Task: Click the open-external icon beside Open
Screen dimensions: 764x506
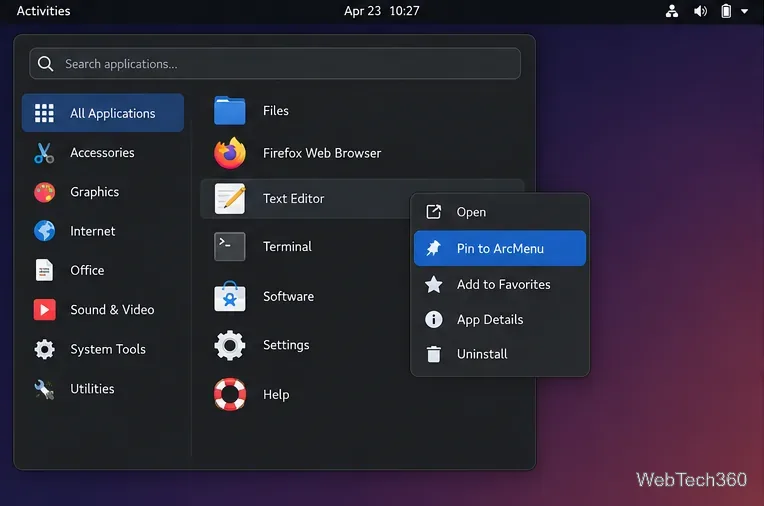Action: point(434,212)
